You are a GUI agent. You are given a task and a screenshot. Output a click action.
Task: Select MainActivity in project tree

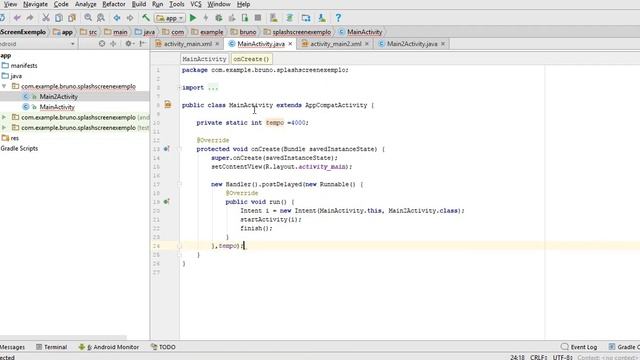point(57,107)
